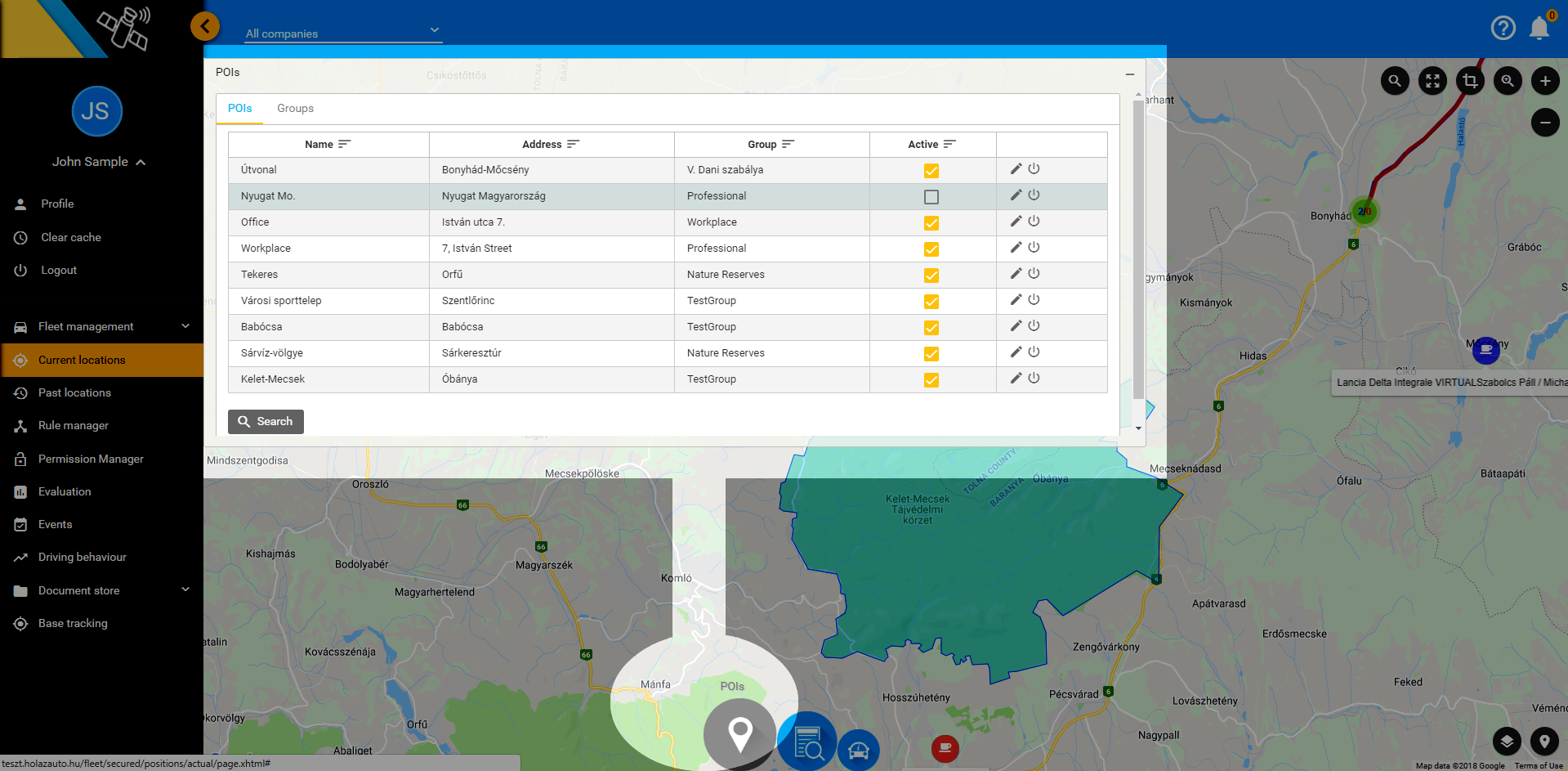Image resolution: width=1568 pixels, height=771 pixels.
Task: Open the All companies dropdown
Action: tap(343, 34)
